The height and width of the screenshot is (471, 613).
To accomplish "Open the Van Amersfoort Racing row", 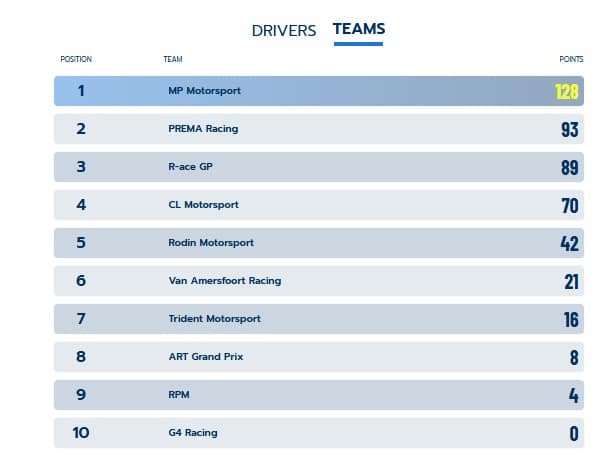I will (319, 281).
